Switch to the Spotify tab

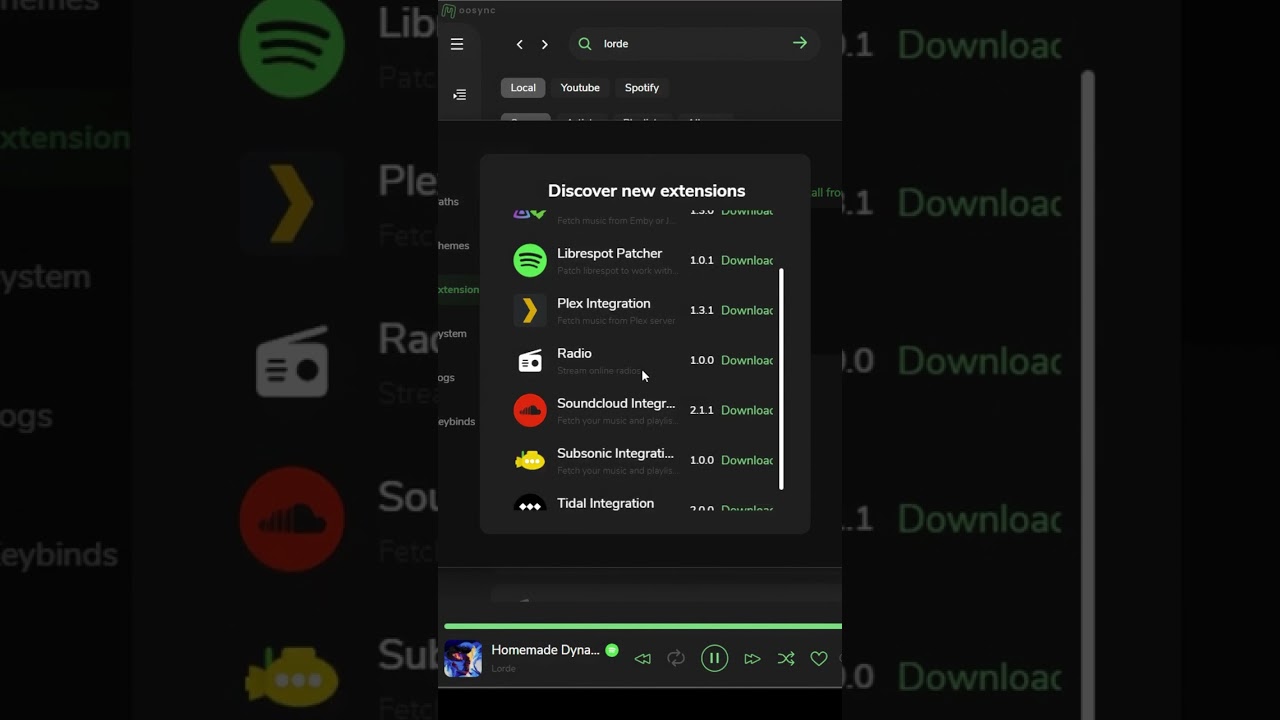(642, 88)
